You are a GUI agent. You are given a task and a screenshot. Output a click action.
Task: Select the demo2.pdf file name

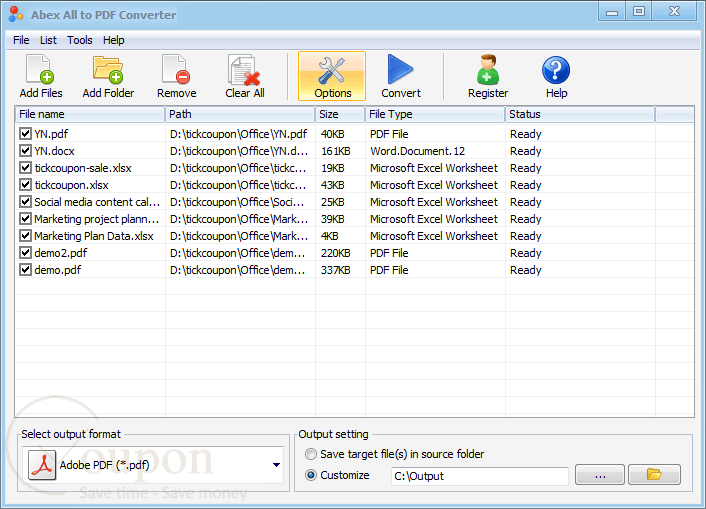click(60, 253)
